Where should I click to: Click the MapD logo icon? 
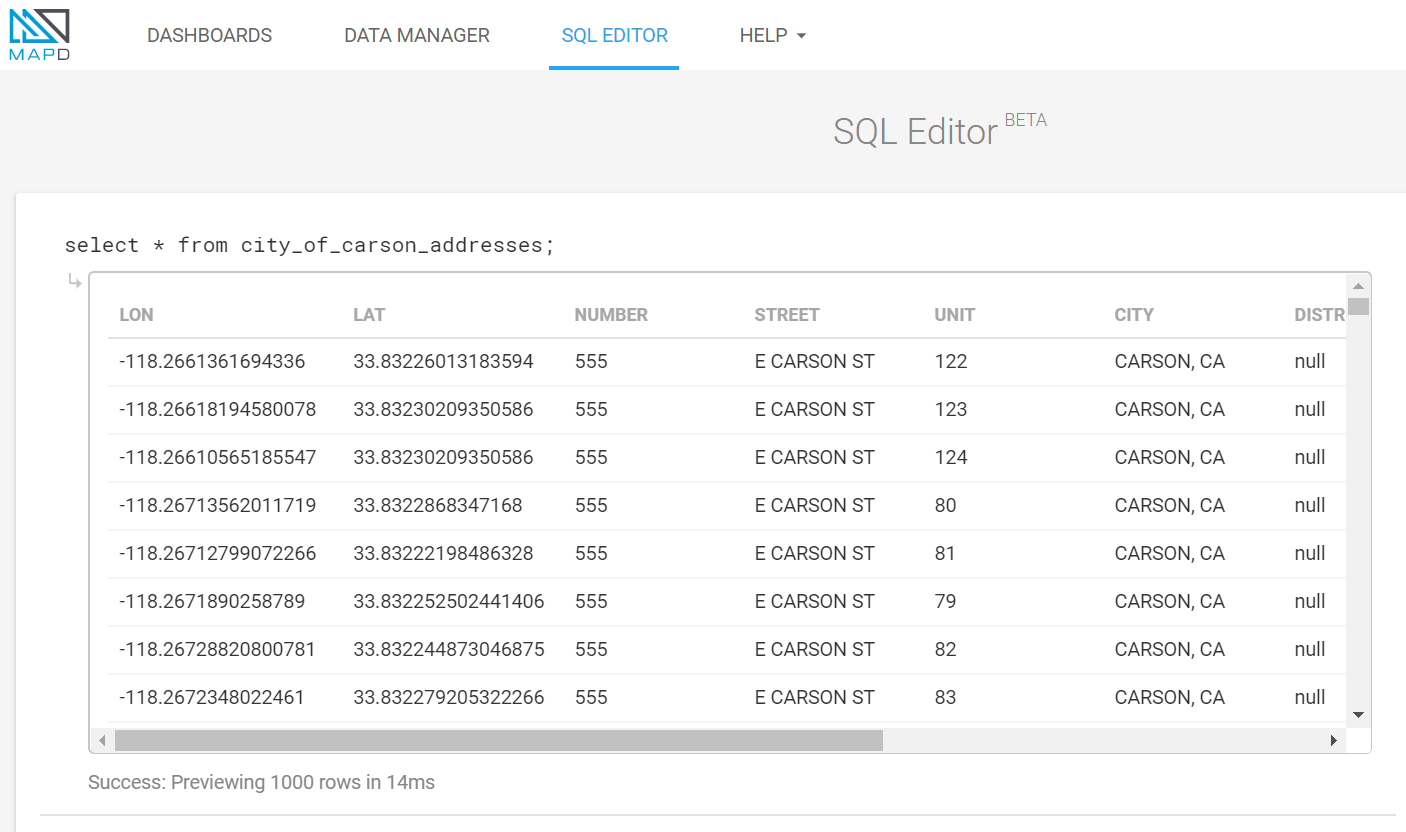click(x=39, y=35)
